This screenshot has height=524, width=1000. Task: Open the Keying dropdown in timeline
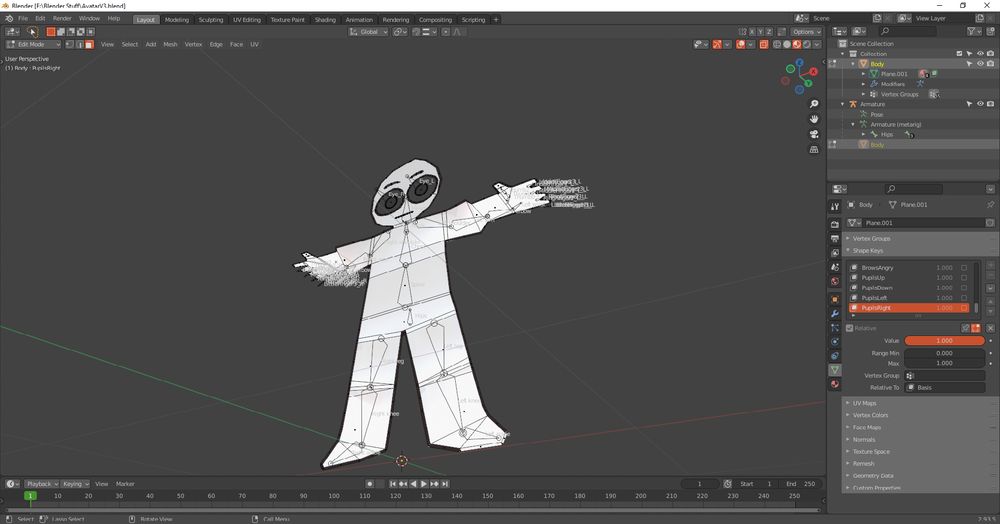[75, 484]
